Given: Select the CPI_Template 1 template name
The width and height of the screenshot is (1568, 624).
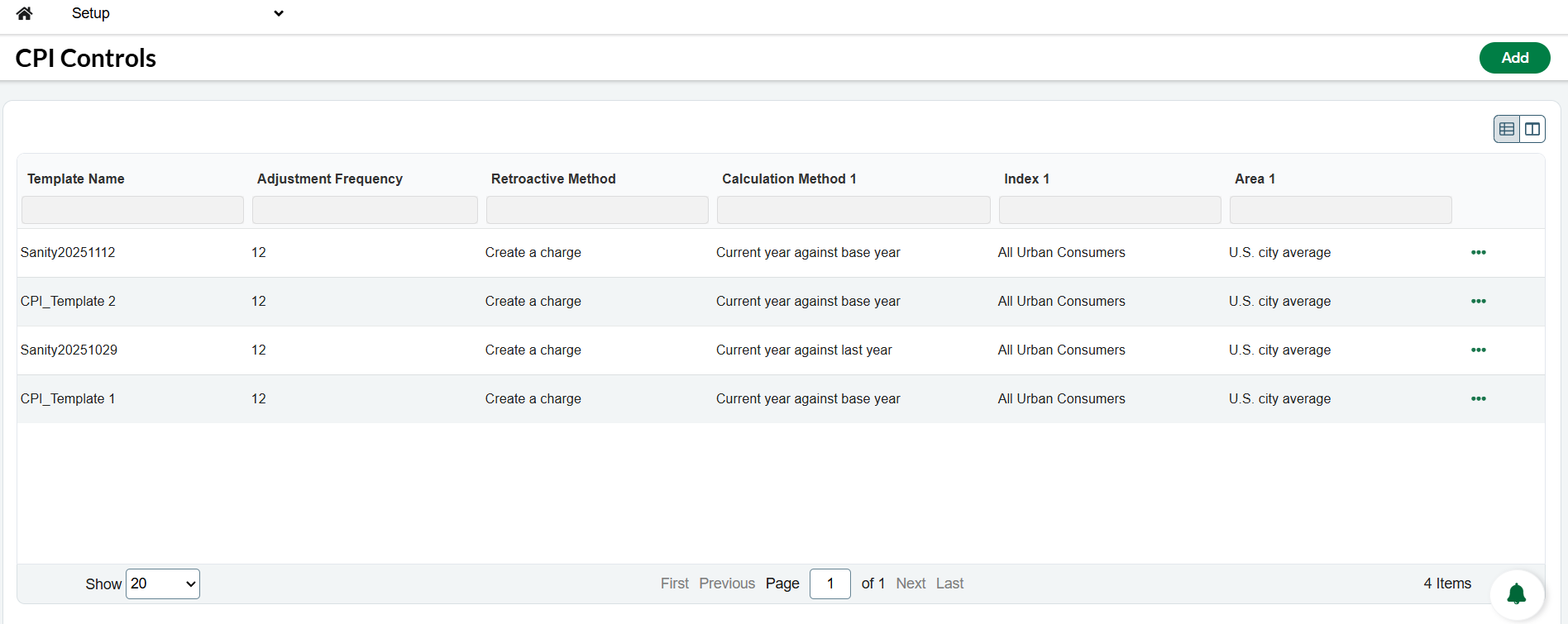Looking at the screenshot, I should (68, 398).
